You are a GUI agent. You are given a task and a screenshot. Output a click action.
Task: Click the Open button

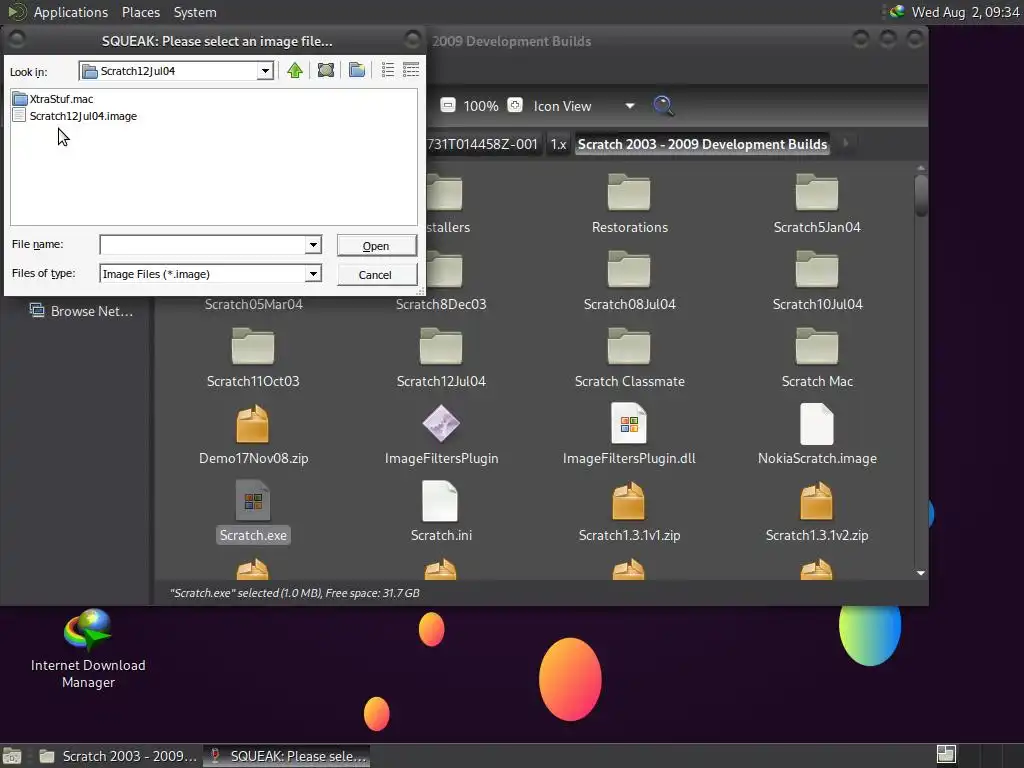click(x=376, y=246)
